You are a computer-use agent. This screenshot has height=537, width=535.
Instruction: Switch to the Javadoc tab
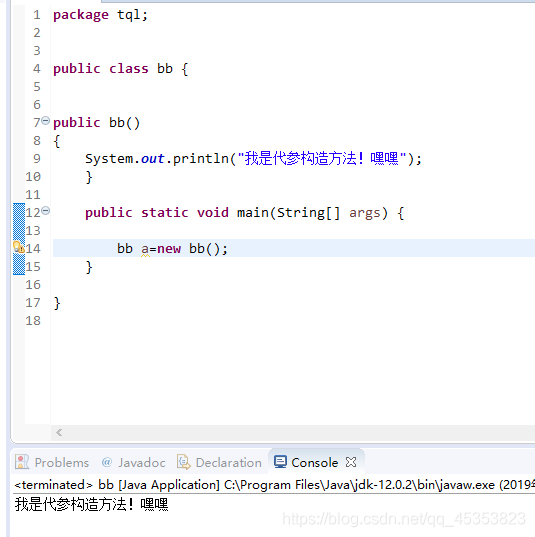coord(134,462)
